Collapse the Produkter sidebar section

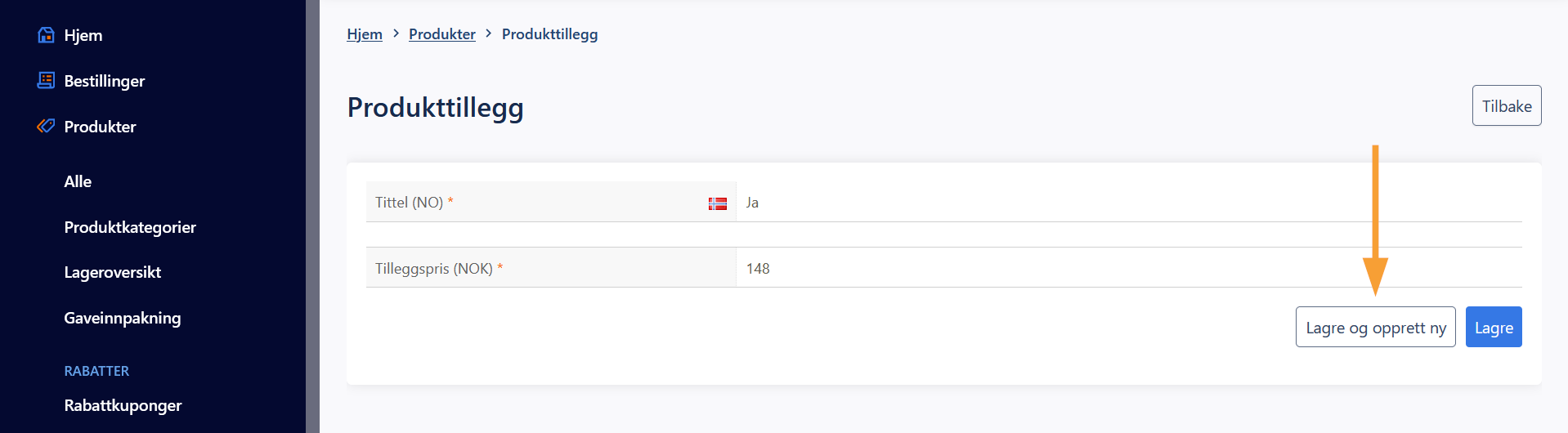(100, 127)
